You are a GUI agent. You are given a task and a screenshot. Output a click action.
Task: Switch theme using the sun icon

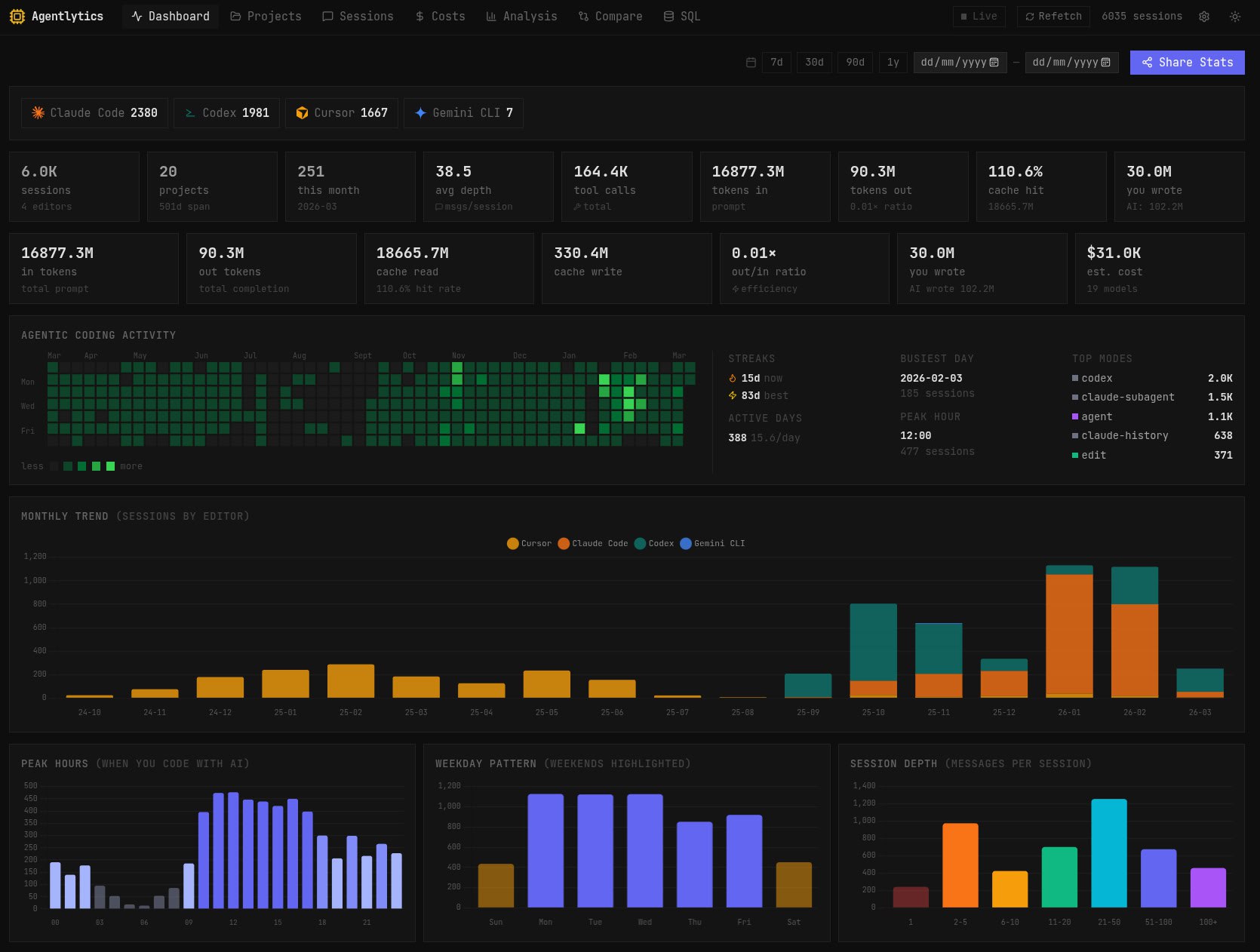[x=1235, y=17]
